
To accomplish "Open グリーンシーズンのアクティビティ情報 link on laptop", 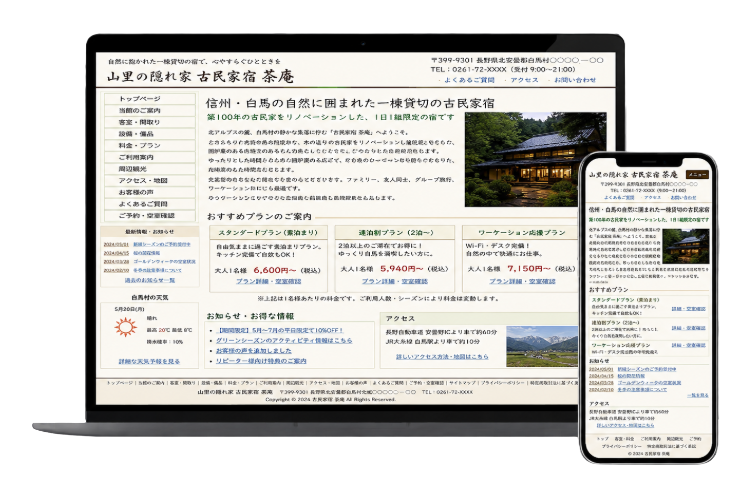I will pyautogui.click(x=284, y=341).
